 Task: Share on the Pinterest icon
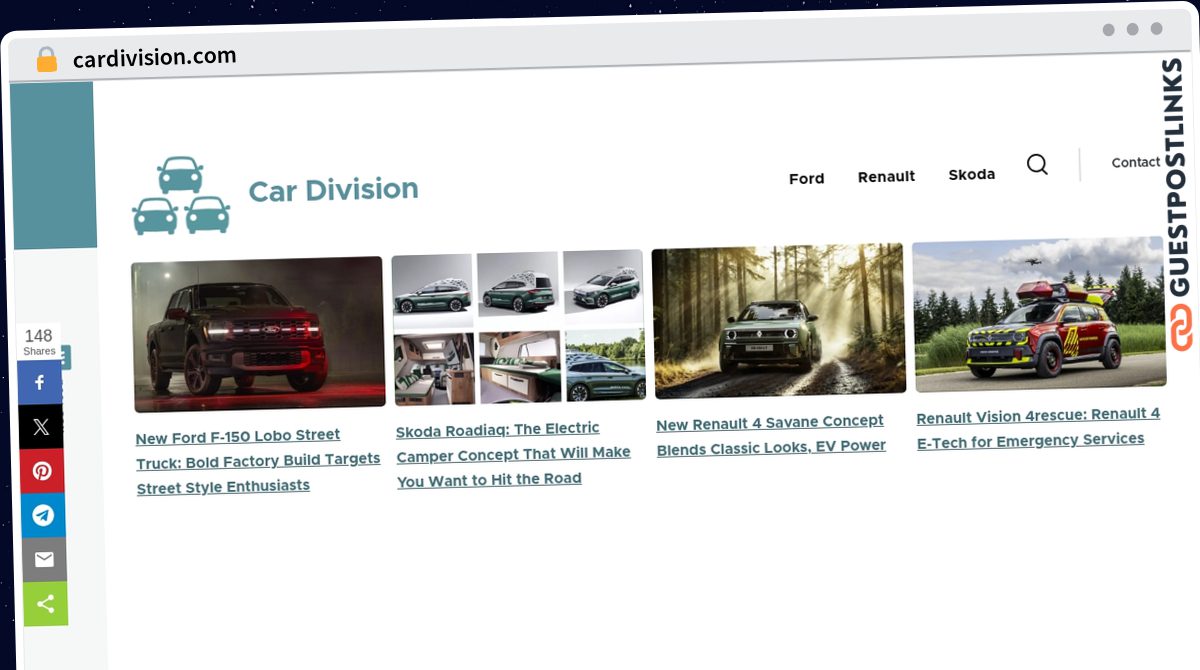click(42, 471)
